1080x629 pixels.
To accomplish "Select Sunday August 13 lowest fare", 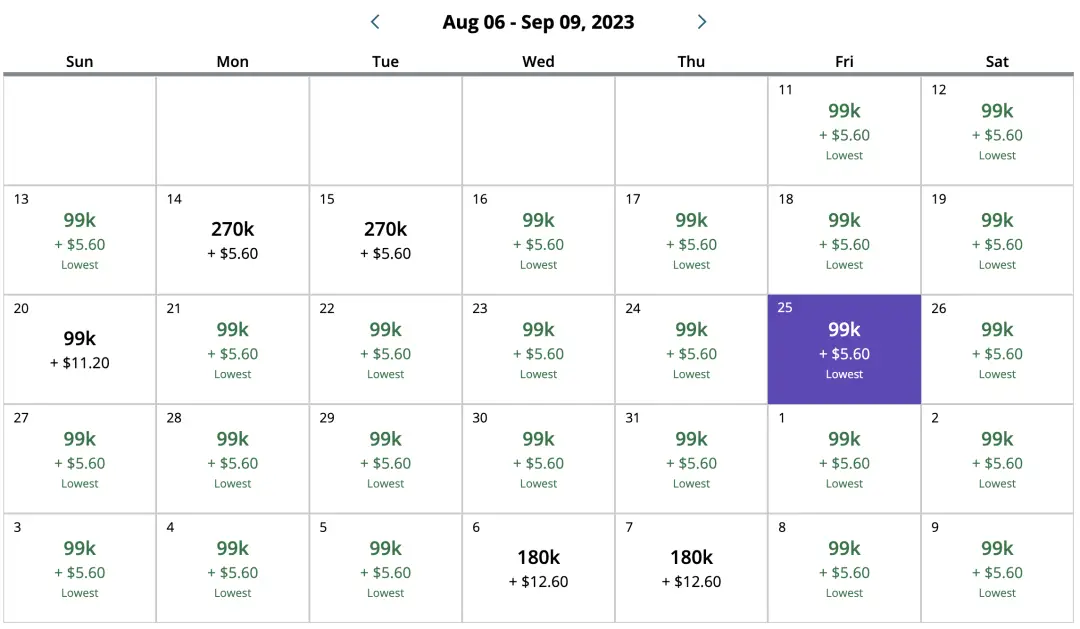I will pos(80,240).
